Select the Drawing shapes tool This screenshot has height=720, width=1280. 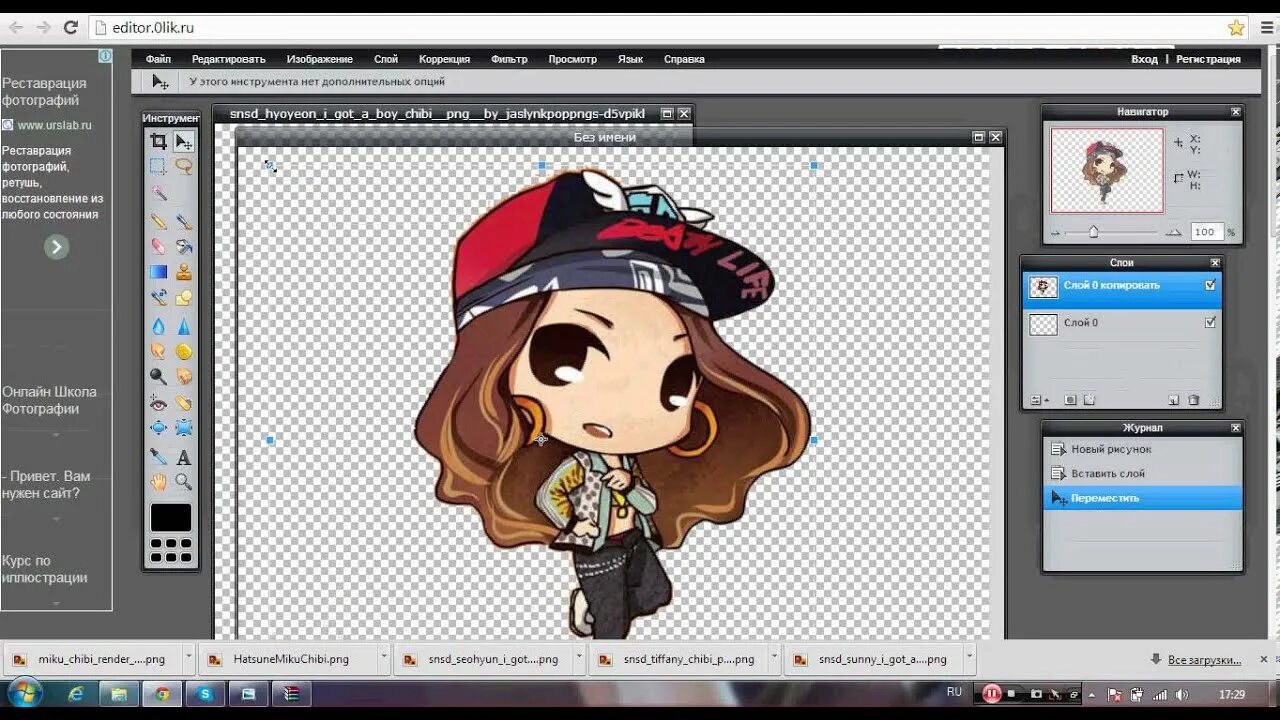(x=184, y=298)
